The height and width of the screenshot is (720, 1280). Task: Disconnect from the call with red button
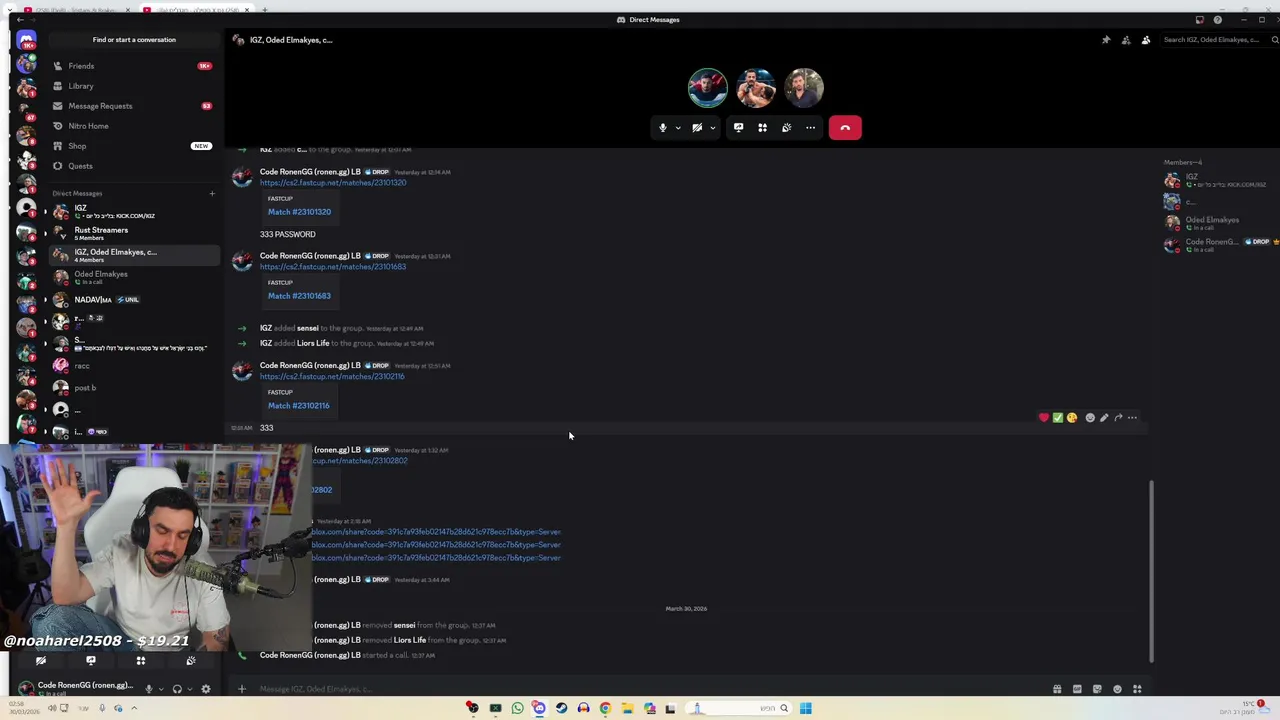pyautogui.click(x=845, y=128)
